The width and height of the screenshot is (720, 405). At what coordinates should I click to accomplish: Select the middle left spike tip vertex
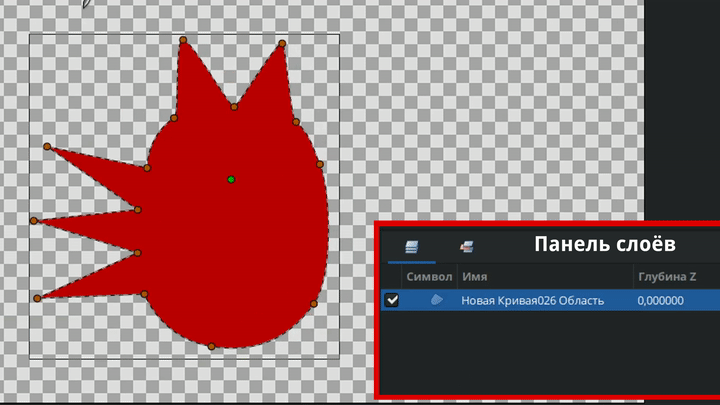34,220
